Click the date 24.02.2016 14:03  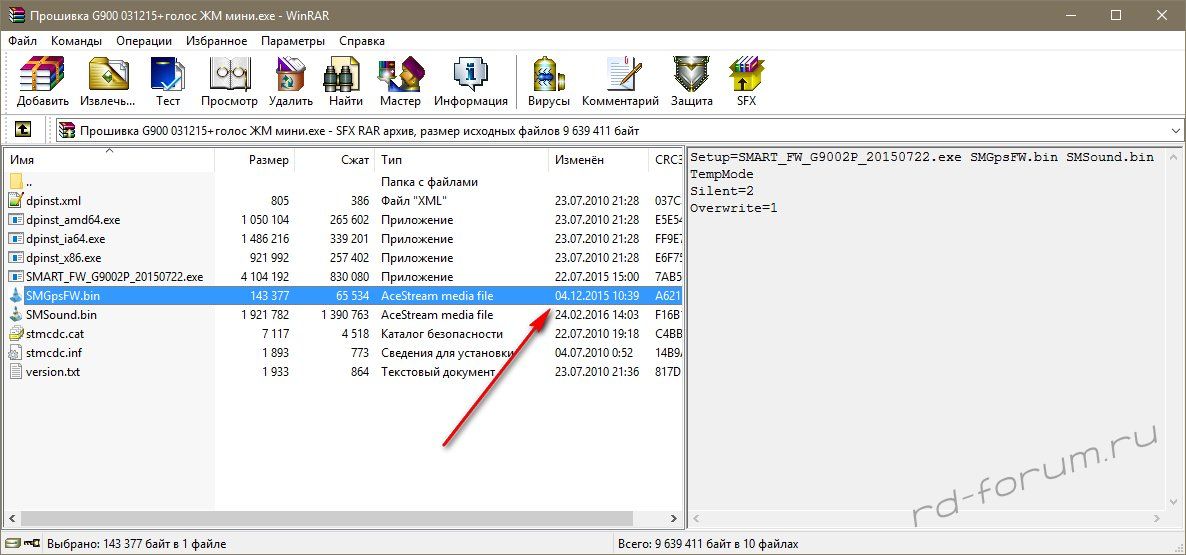click(597, 315)
